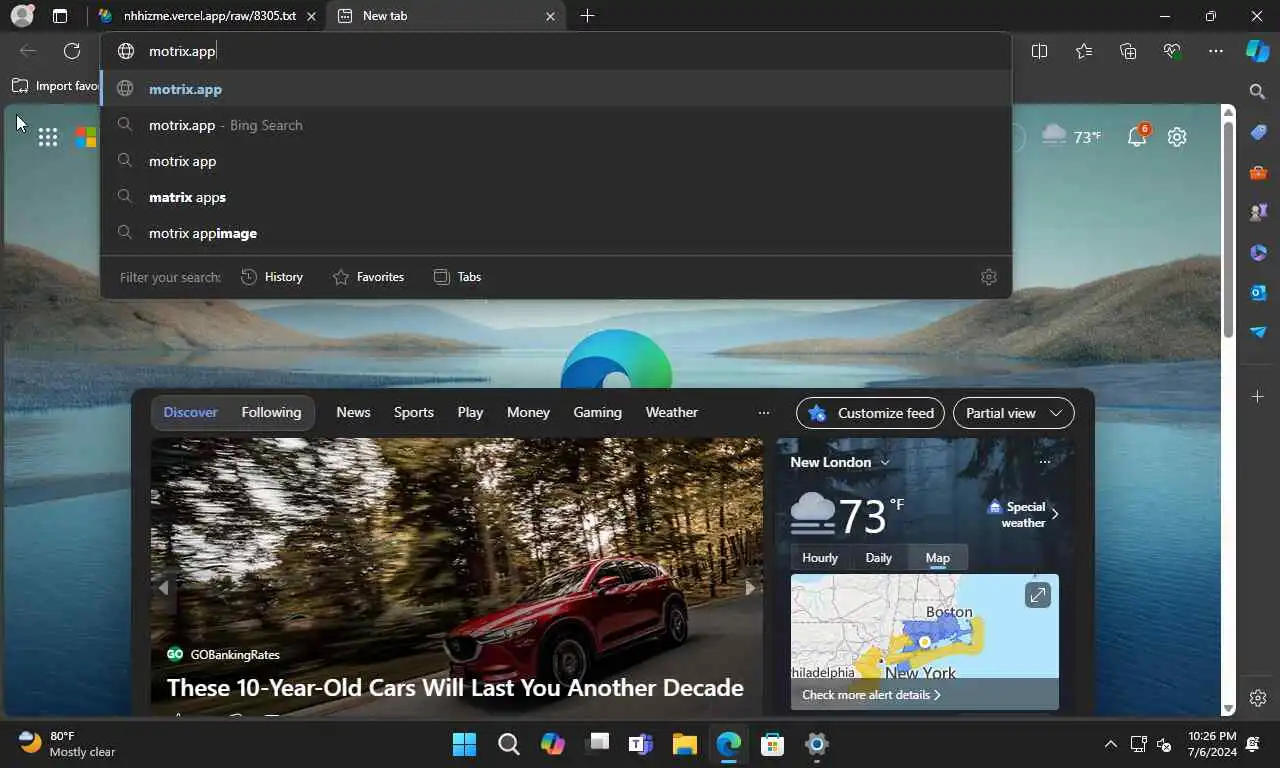Open a new tab with the plus icon
Screen dimensions: 1280x768
tap(587, 16)
